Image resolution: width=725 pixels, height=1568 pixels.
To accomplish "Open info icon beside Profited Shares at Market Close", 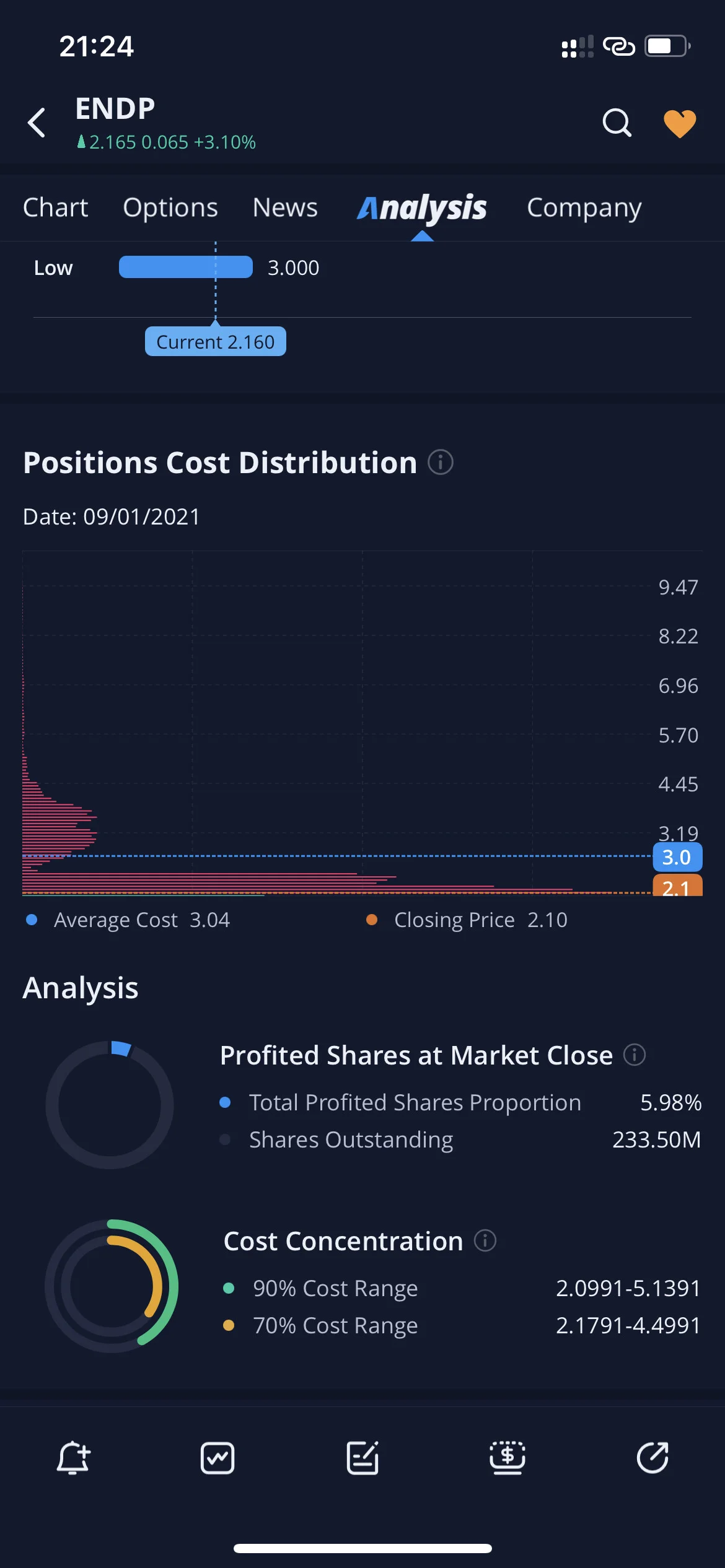I will (635, 1054).
